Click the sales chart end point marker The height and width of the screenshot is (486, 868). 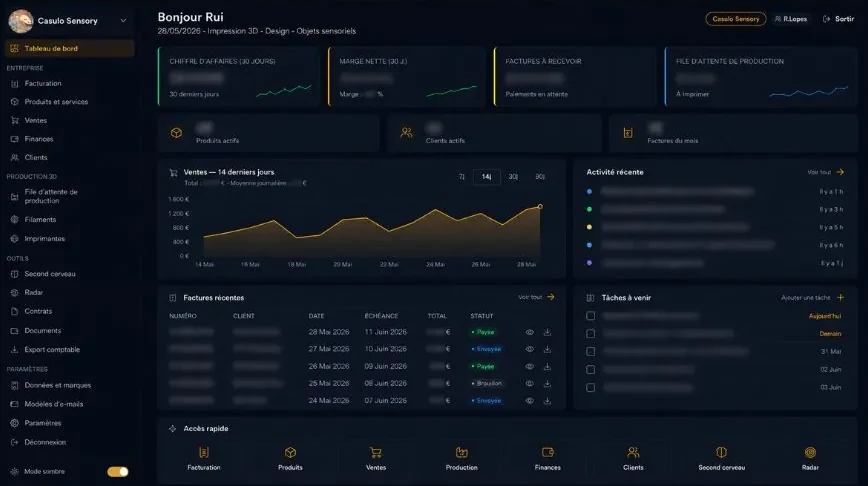pos(540,206)
